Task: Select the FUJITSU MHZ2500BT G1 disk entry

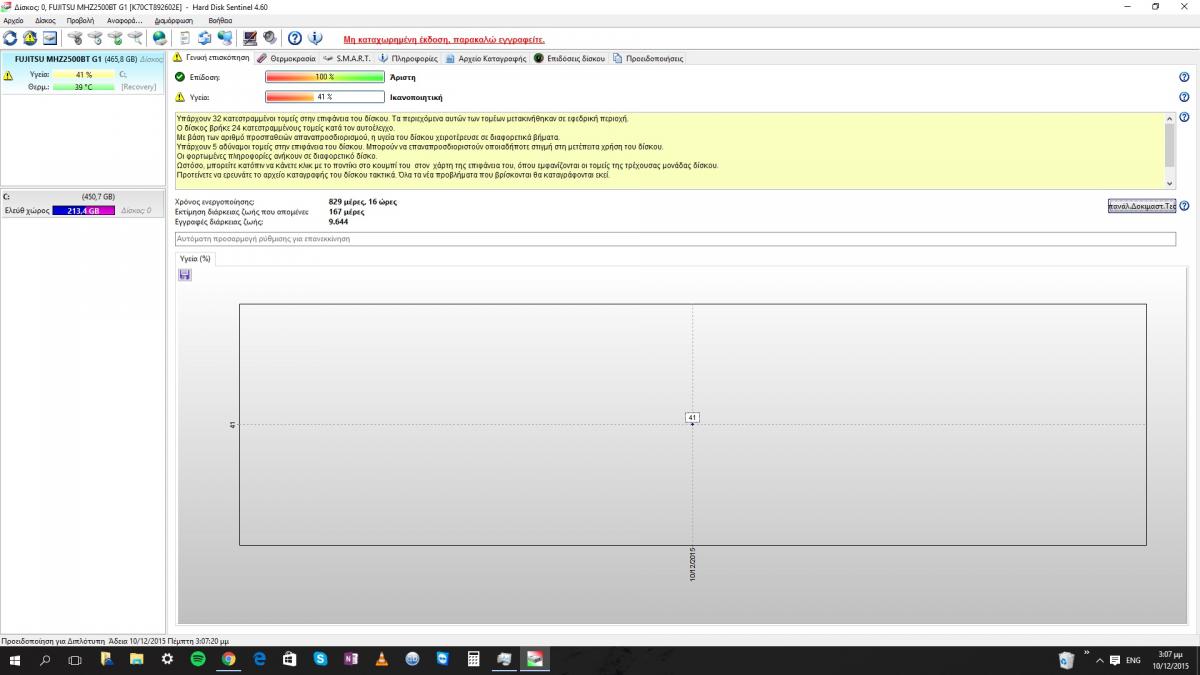Action: (83, 73)
